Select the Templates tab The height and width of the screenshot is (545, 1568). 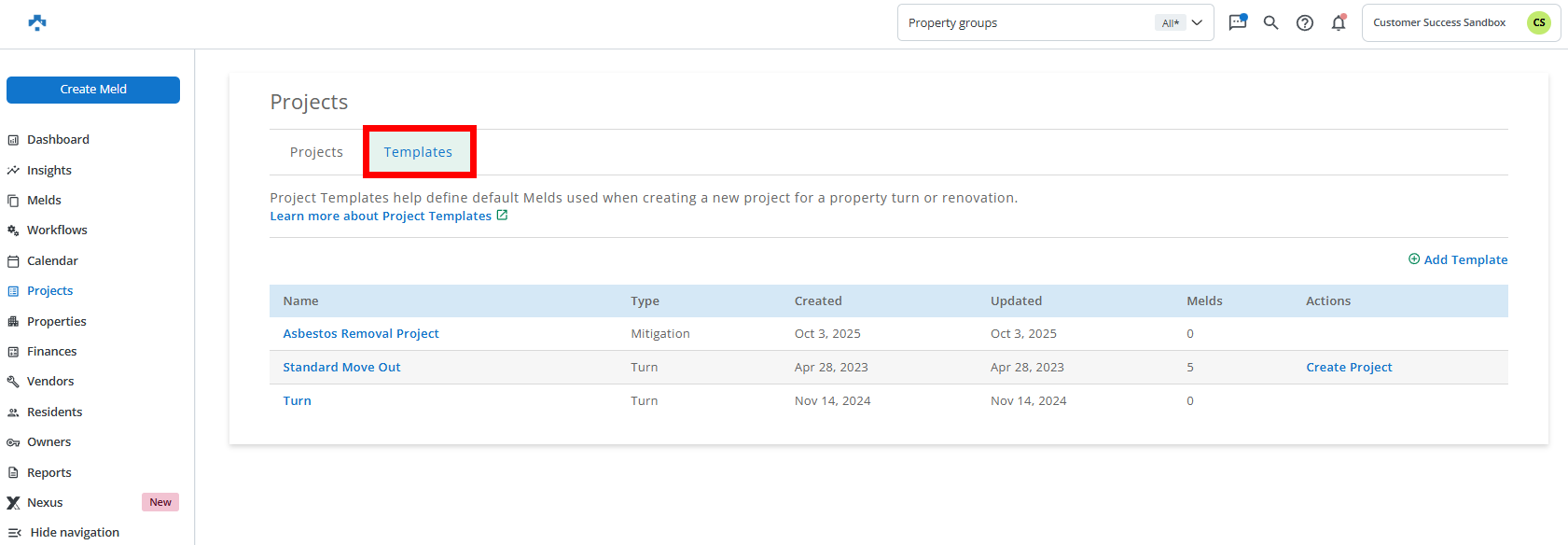418,152
